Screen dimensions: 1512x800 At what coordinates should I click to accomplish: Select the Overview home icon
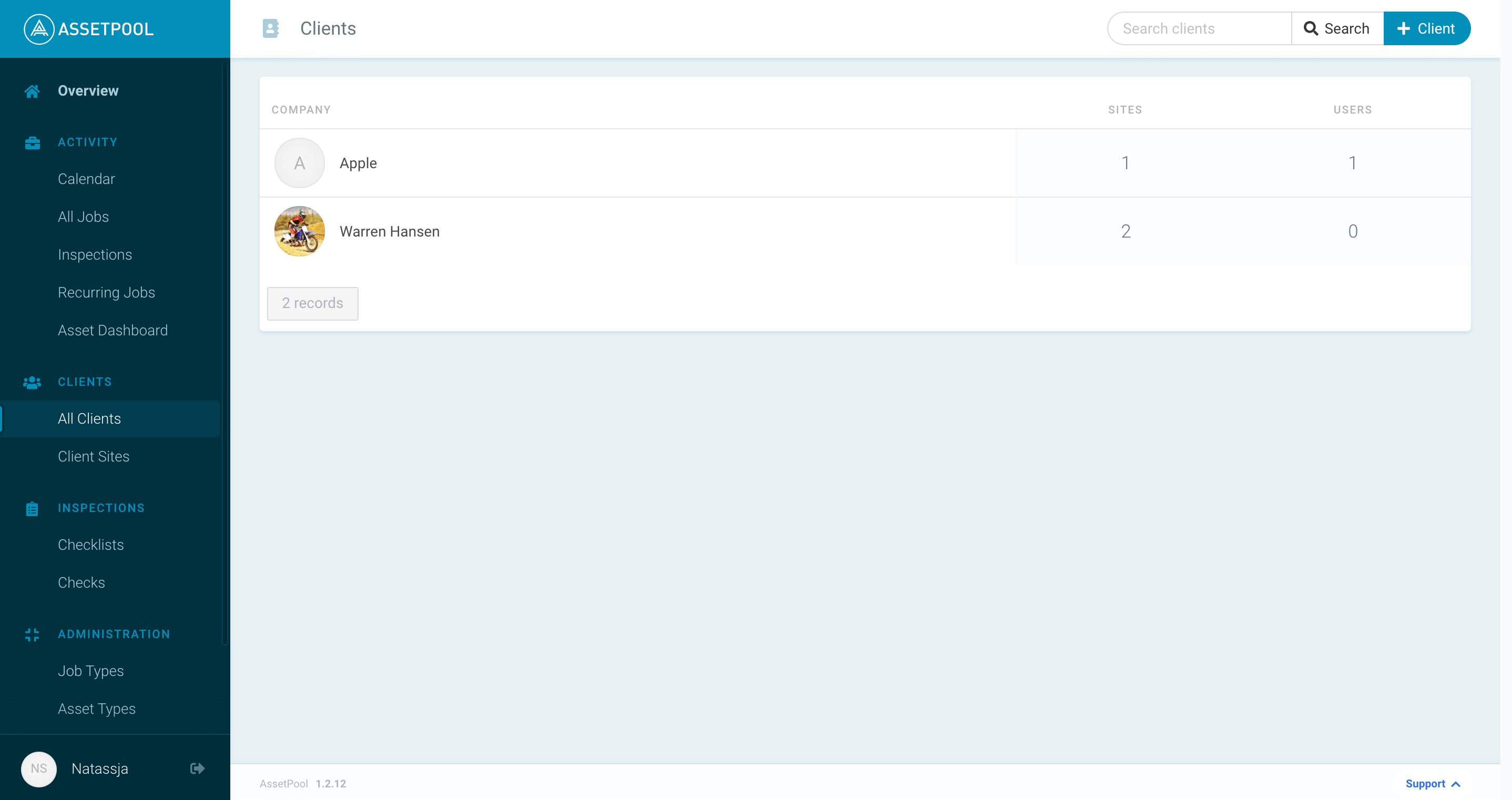click(x=32, y=90)
